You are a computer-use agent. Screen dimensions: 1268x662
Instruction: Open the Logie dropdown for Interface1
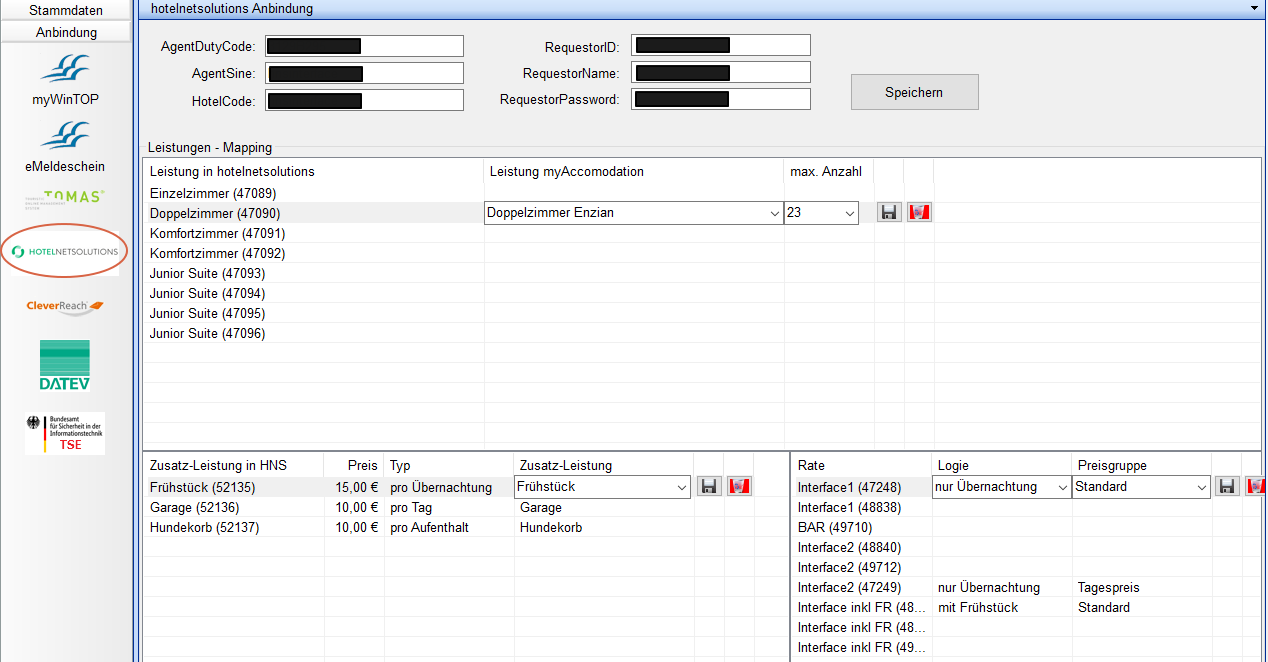coord(1061,487)
